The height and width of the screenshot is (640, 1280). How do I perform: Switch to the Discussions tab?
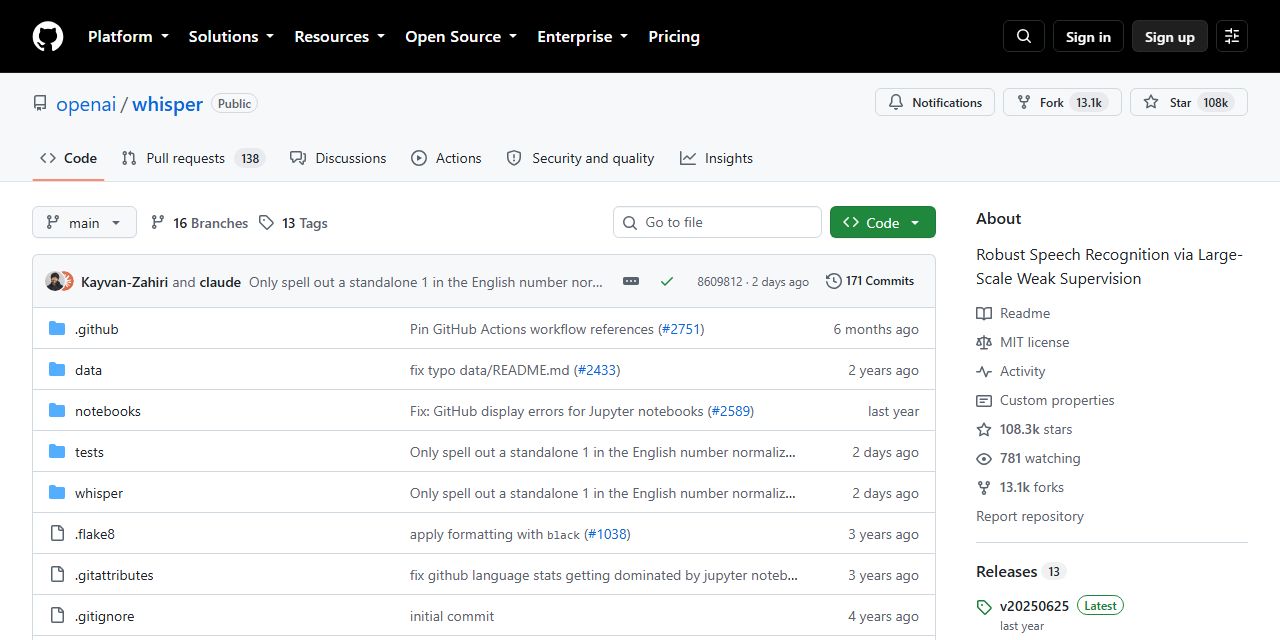[x=338, y=158]
